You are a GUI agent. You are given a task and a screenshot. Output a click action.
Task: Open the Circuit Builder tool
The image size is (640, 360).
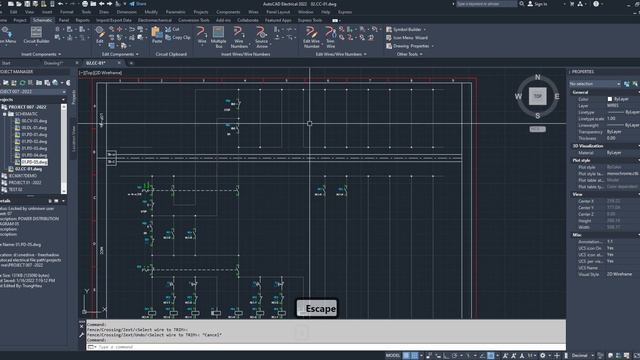click(x=36, y=35)
